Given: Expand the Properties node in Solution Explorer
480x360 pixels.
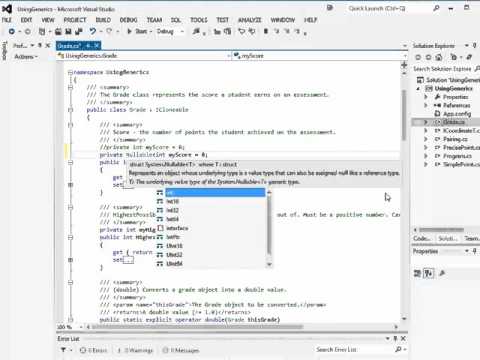Looking at the screenshot, I should [x=426, y=97].
